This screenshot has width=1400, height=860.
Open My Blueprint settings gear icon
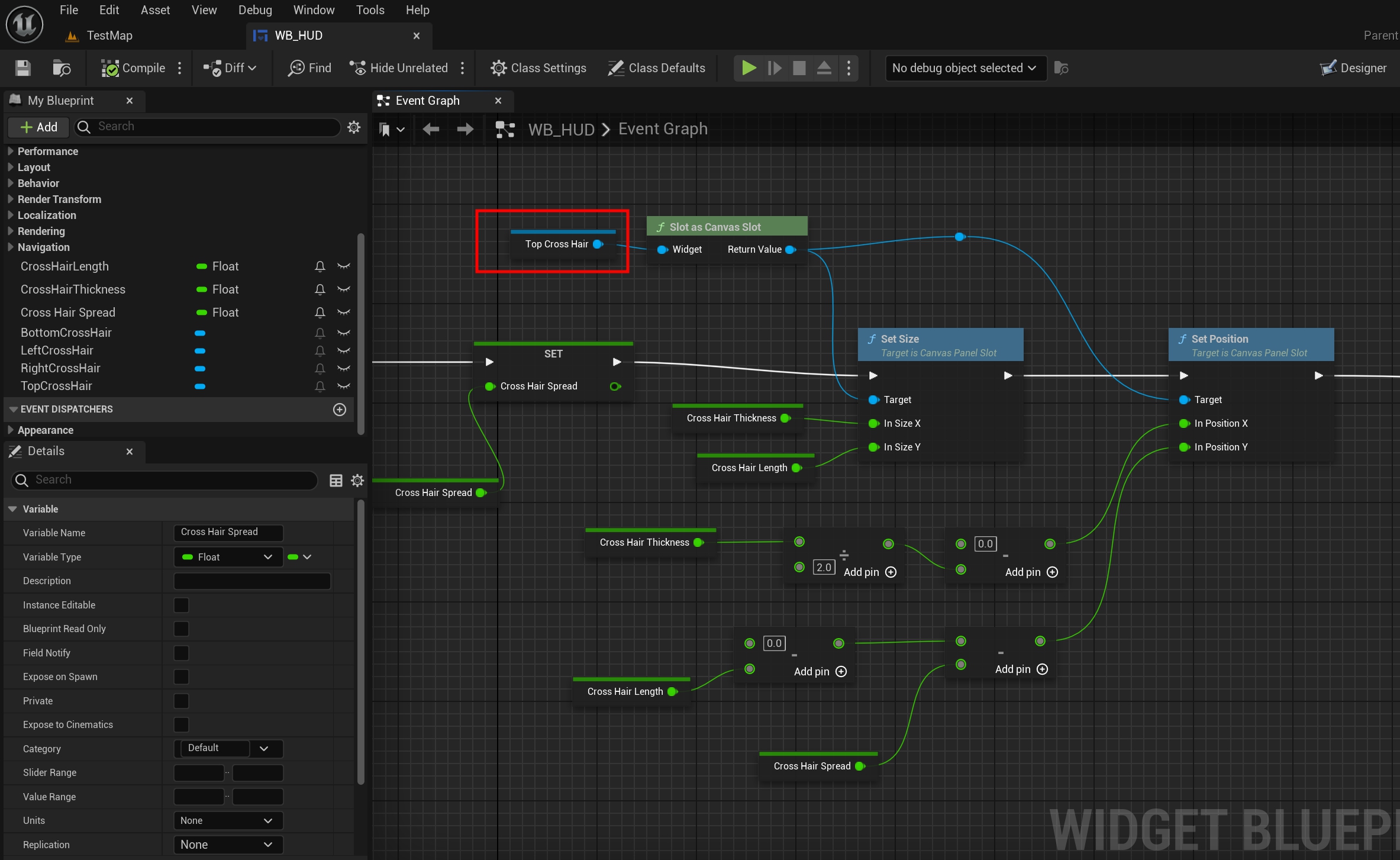tap(354, 127)
